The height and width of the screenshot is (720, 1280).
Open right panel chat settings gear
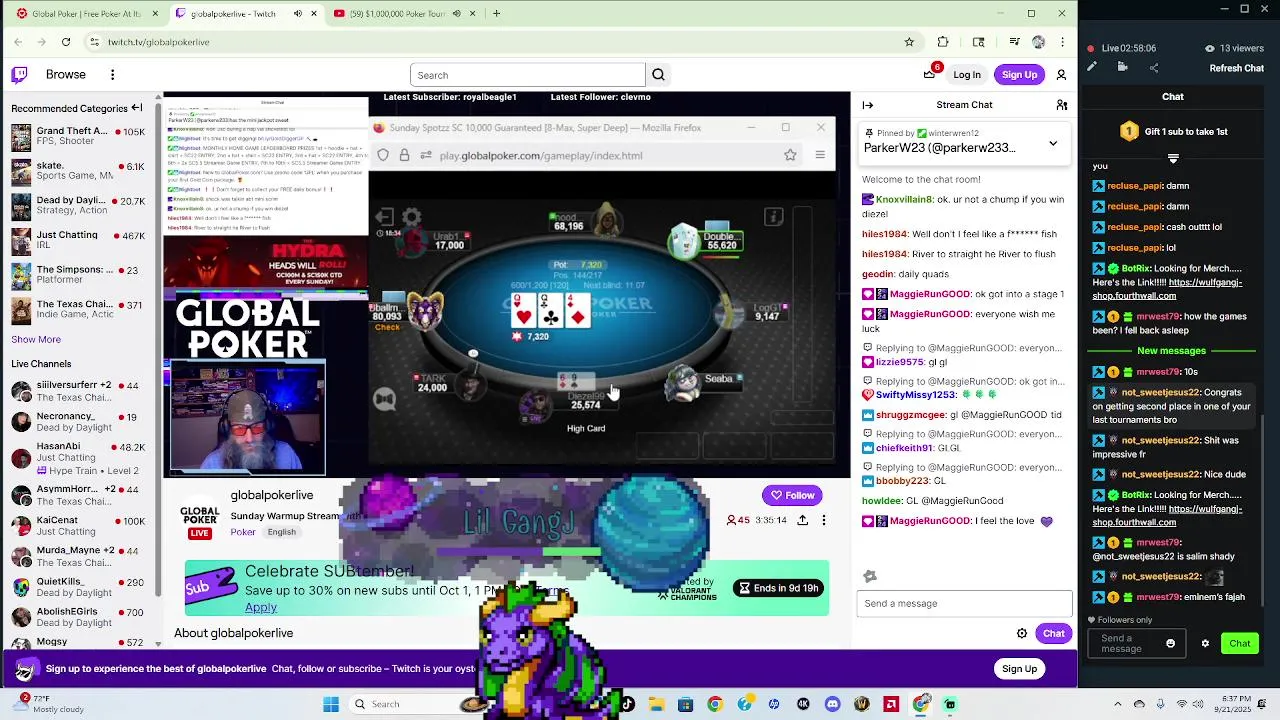tap(1205, 644)
